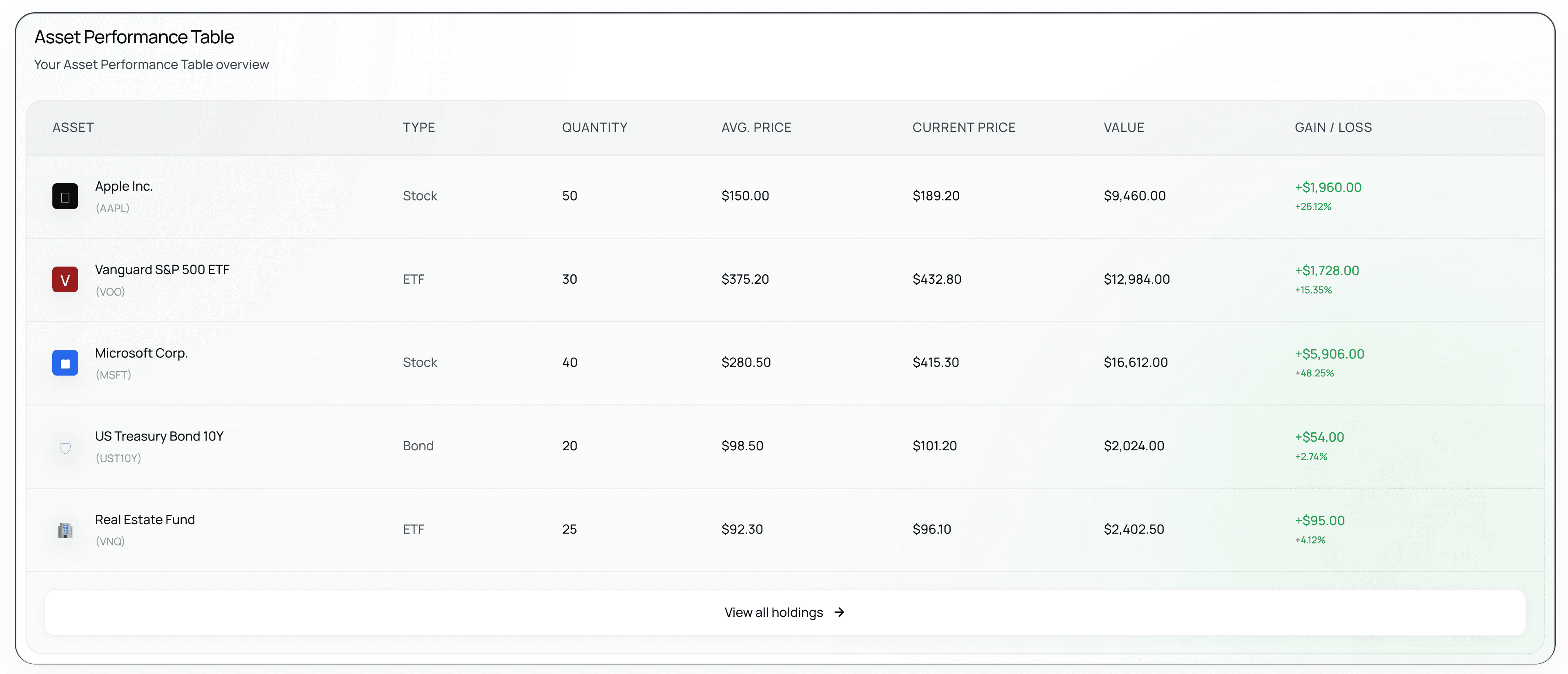Click the $12,984.00 value
1568x674 pixels.
coord(1136,279)
